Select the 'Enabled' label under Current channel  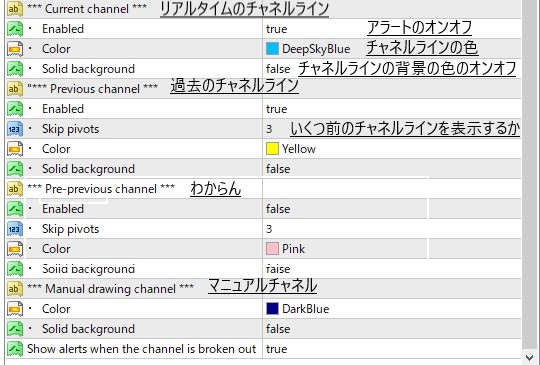tap(63, 29)
